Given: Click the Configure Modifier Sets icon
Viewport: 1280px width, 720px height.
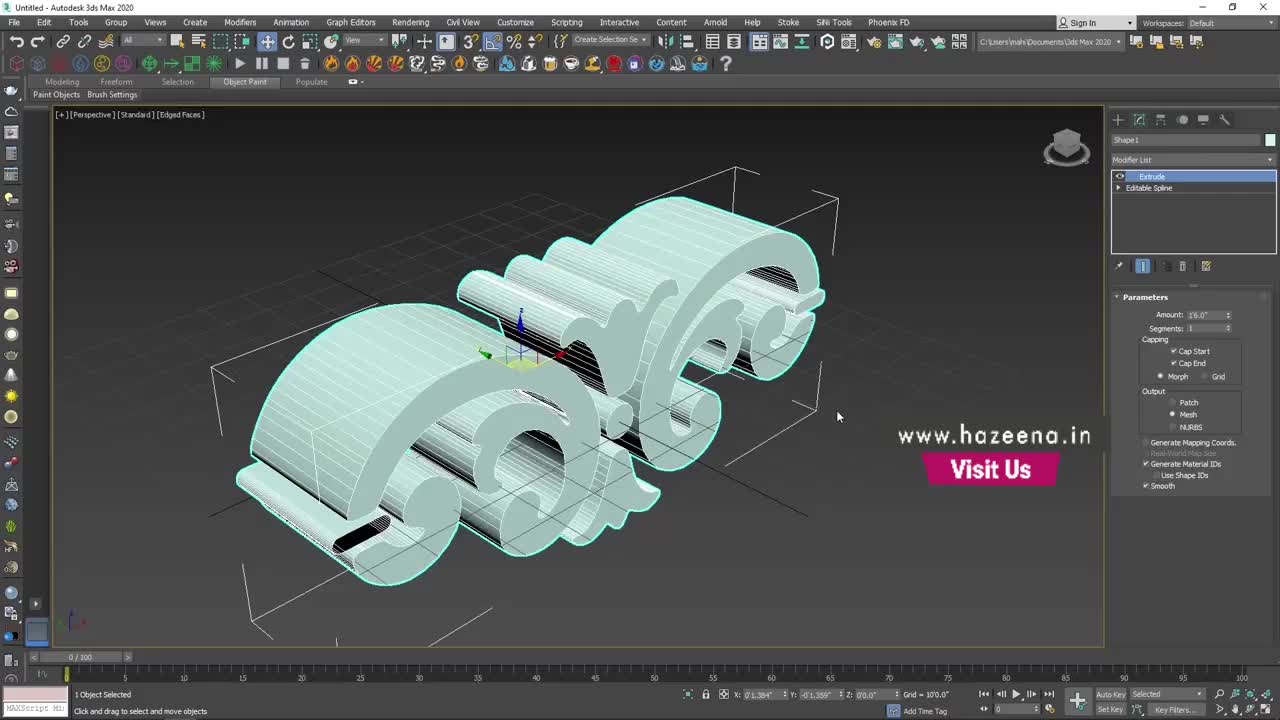Looking at the screenshot, I should coord(1206,266).
